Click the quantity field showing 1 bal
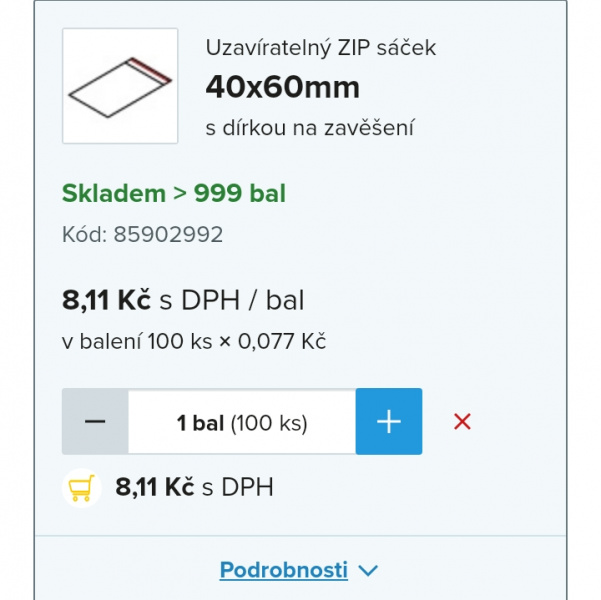Viewport: 601px width, 600px height. pos(242,421)
